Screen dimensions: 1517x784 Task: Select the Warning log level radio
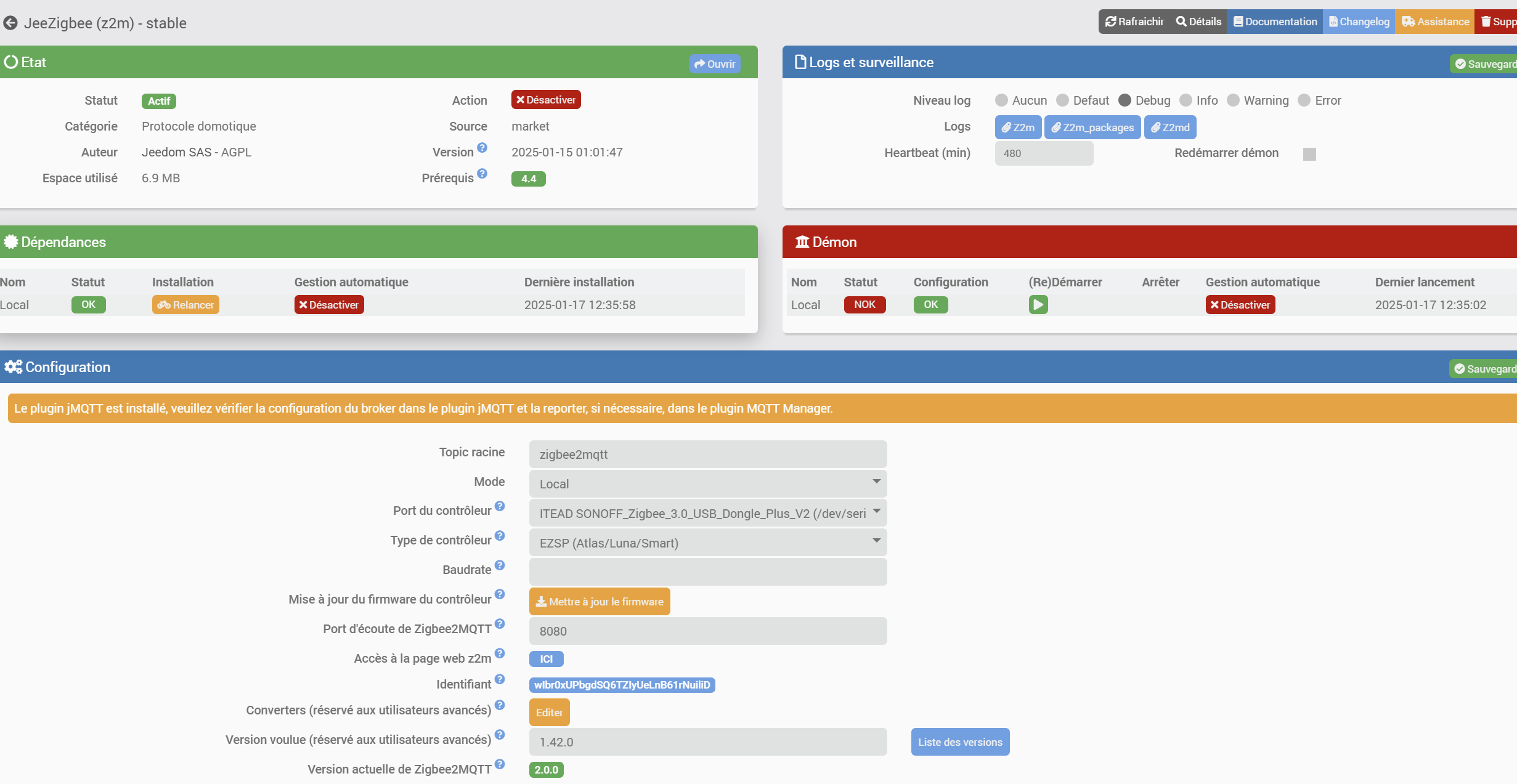(1233, 100)
